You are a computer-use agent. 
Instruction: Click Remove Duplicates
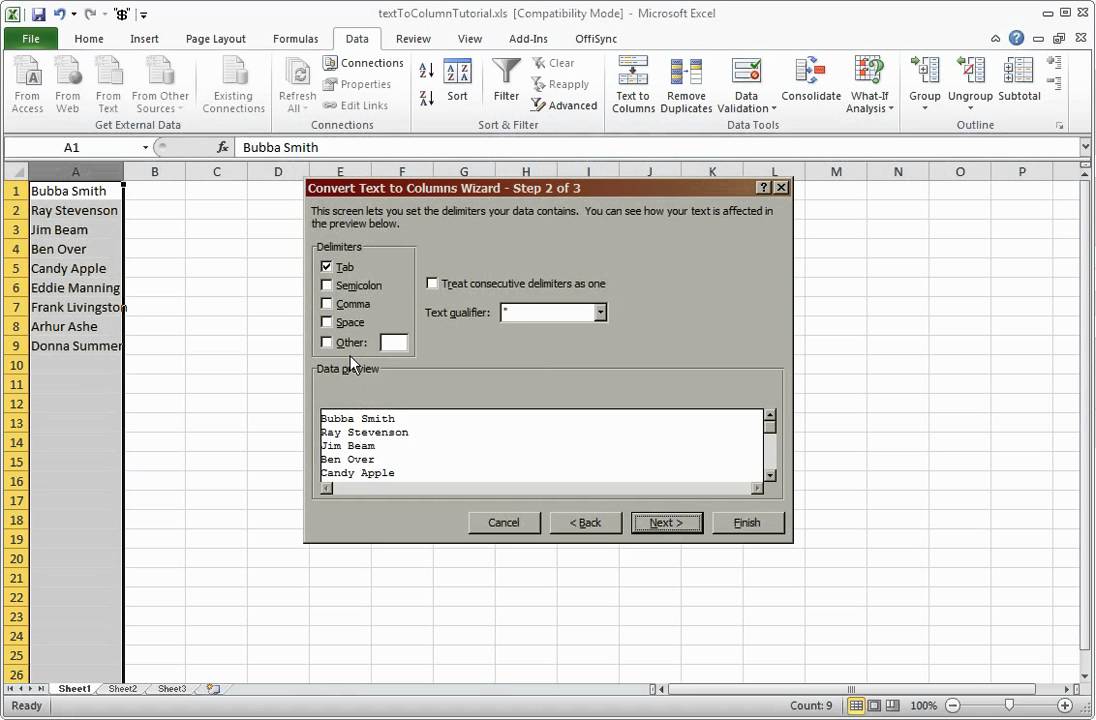(686, 85)
